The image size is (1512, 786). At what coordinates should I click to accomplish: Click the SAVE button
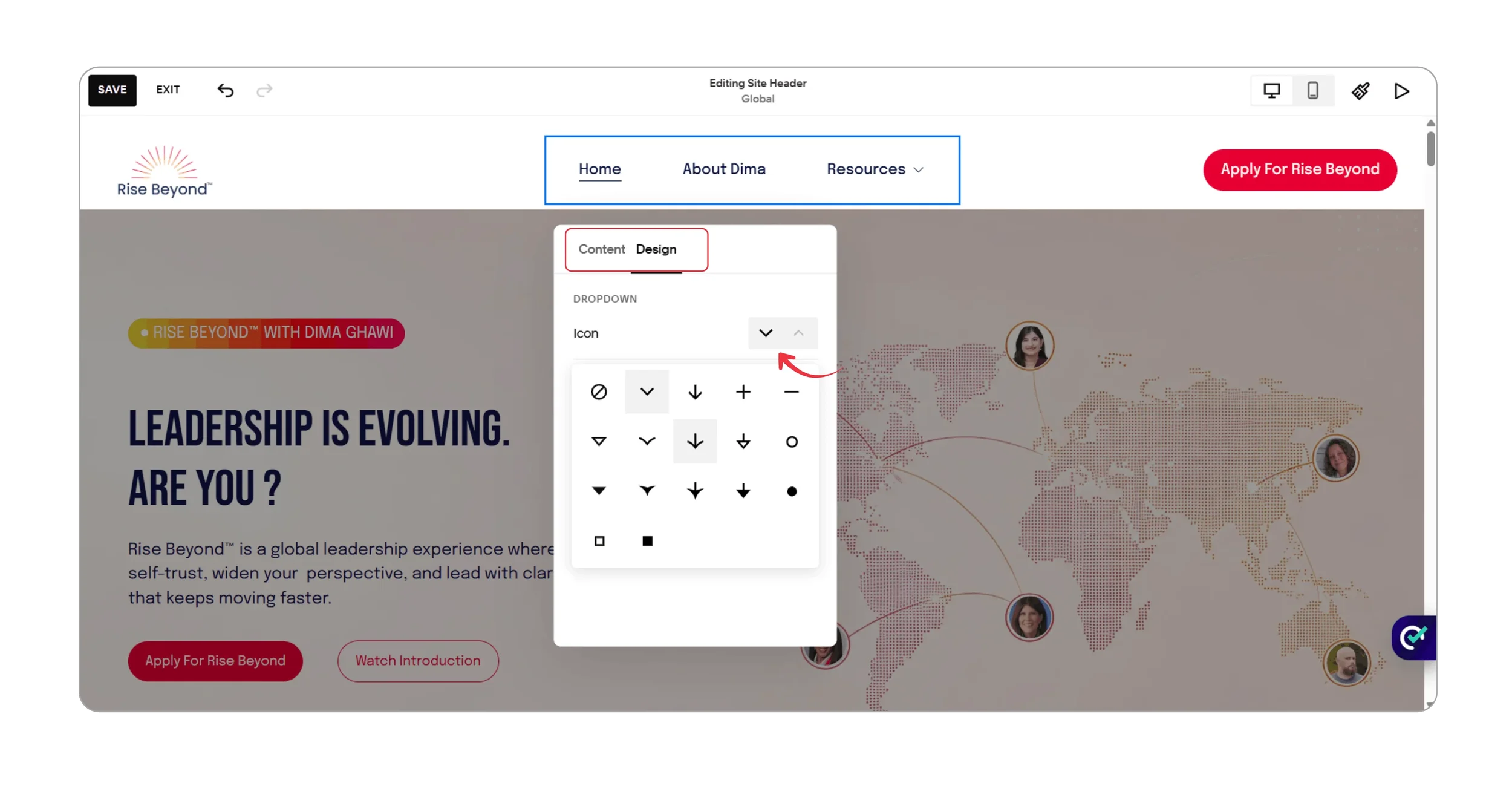pos(112,90)
